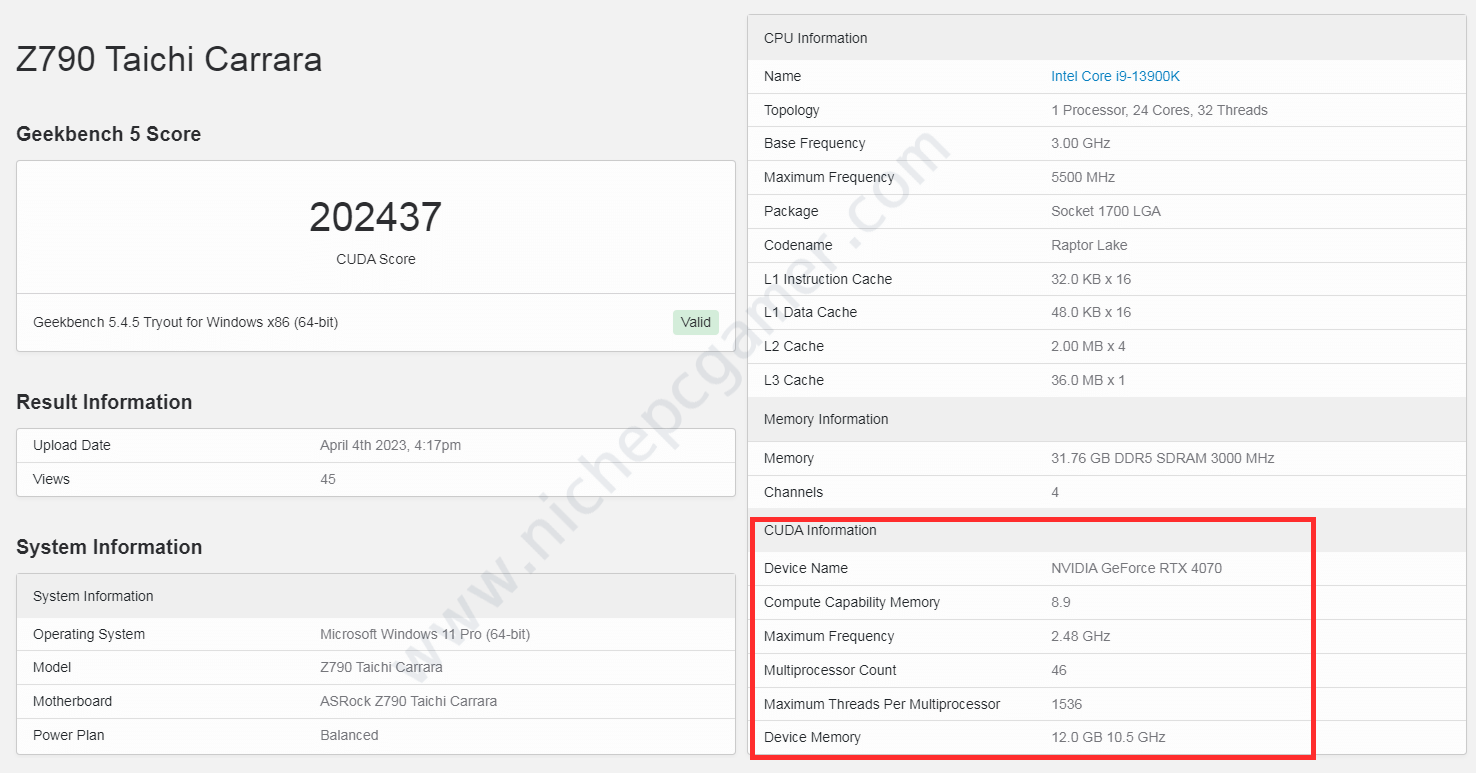The width and height of the screenshot is (1476, 773).
Task: Click the large System Information section heading
Action: point(109,547)
